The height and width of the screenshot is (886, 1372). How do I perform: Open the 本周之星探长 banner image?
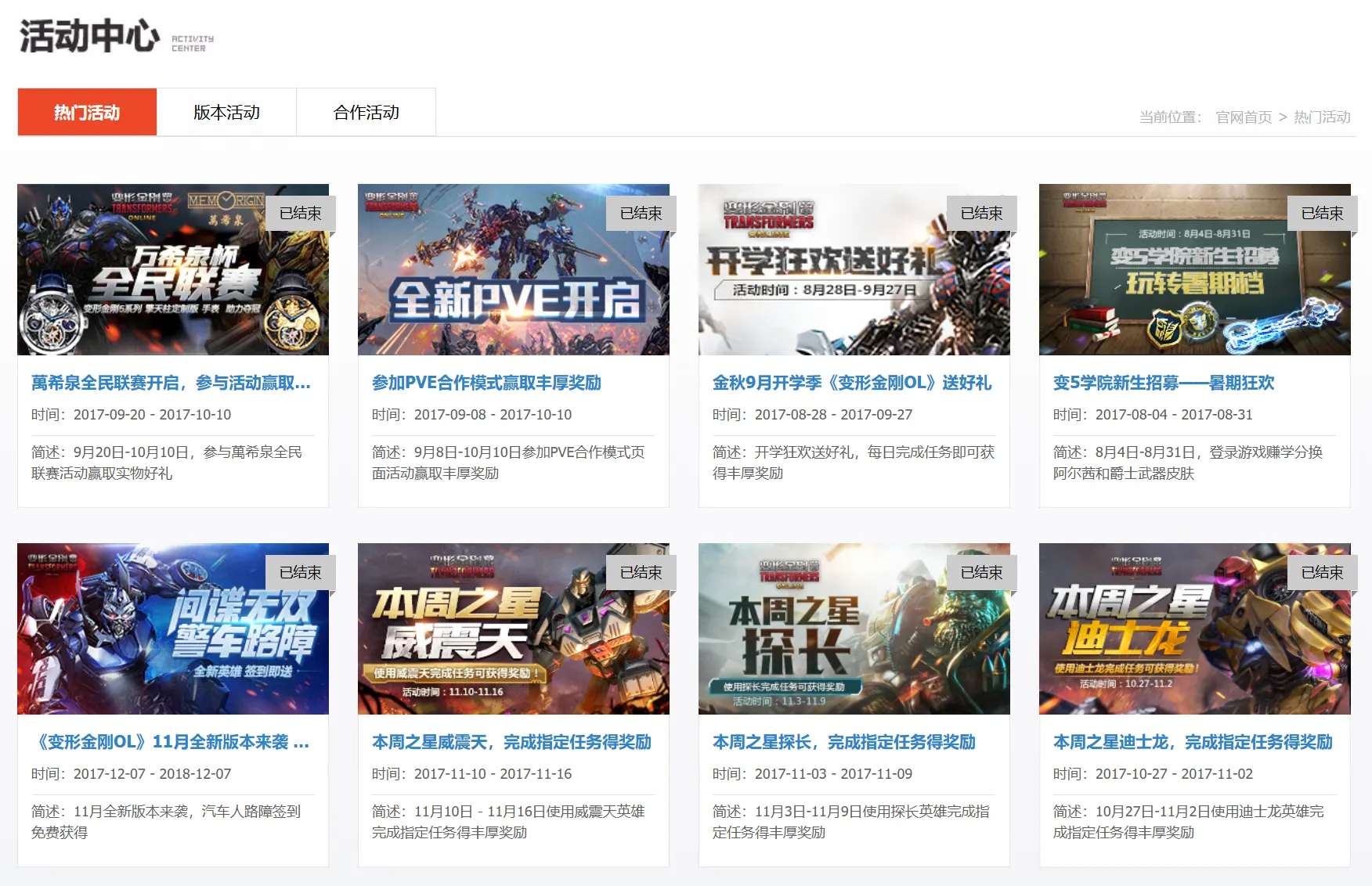coord(854,628)
